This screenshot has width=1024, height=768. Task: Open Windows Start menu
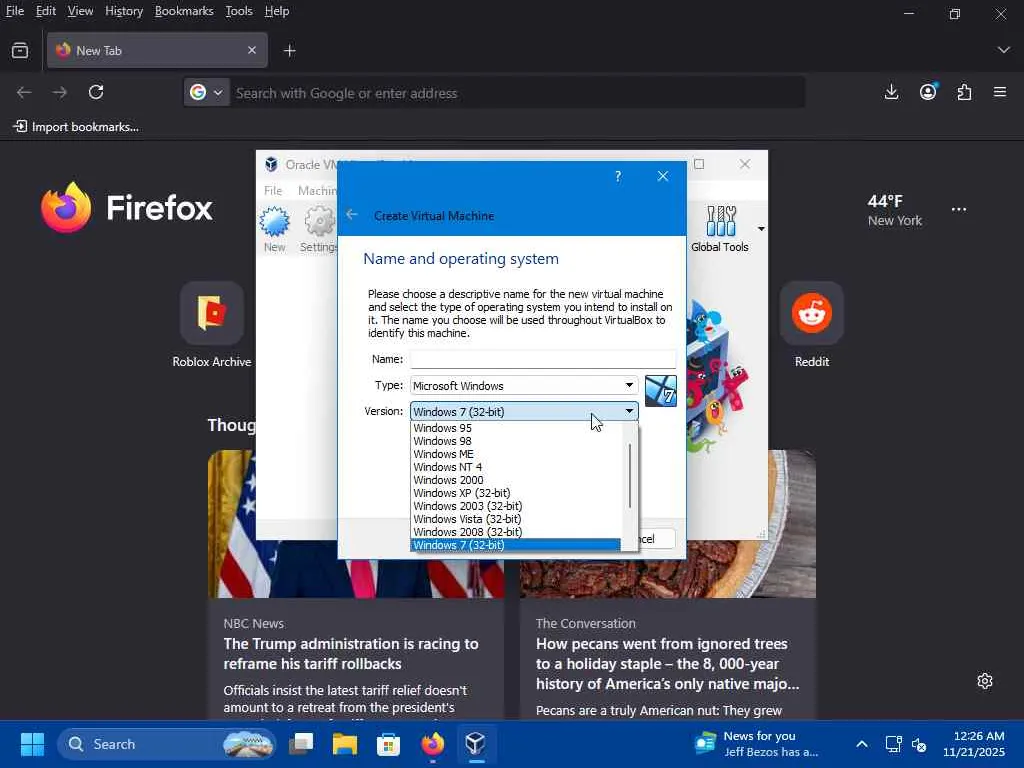(32, 744)
